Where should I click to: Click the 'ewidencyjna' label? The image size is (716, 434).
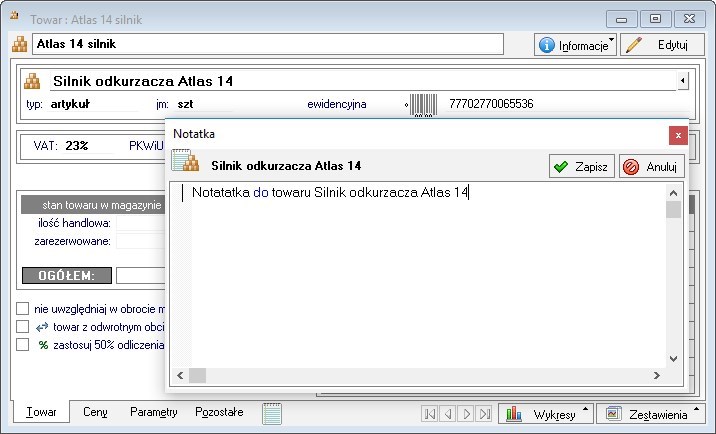click(x=337, y=104)
